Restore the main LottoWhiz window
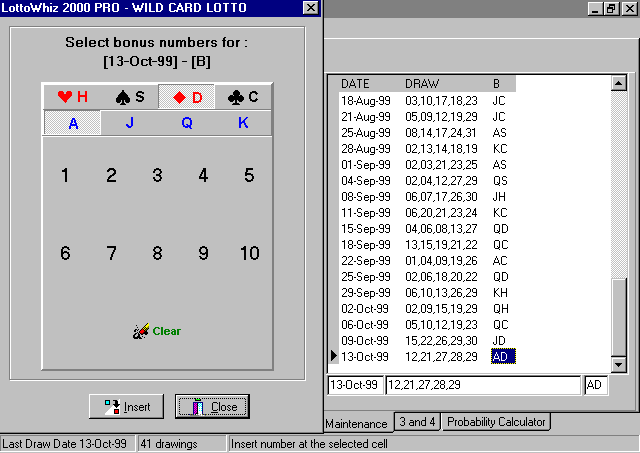Image resolution: width=640 pixels, height=453 pixels. pos(611,9)
